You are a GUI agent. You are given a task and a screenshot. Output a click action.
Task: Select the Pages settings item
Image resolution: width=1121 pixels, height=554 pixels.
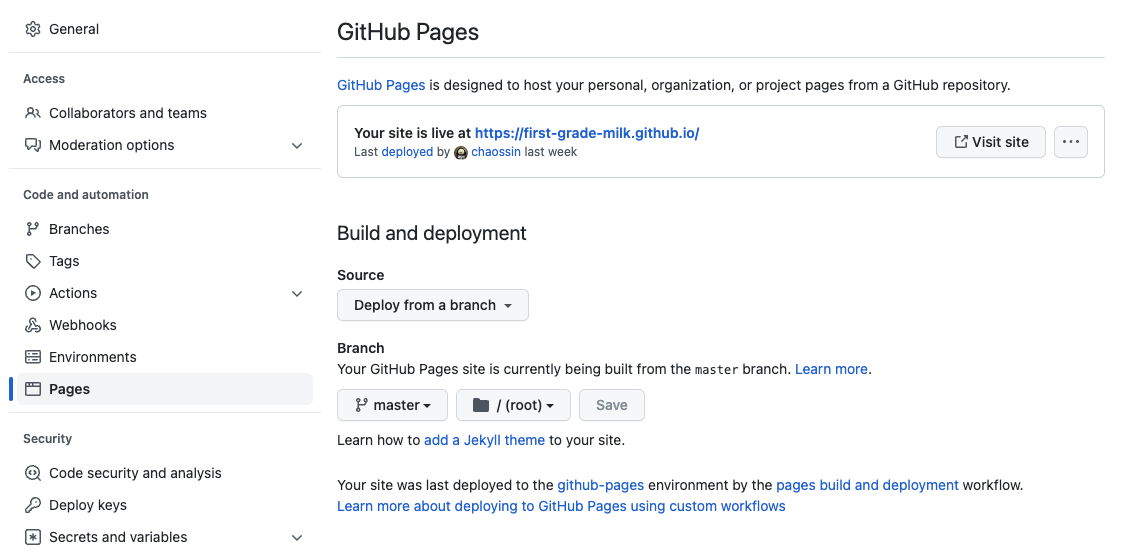click(165, 389)
